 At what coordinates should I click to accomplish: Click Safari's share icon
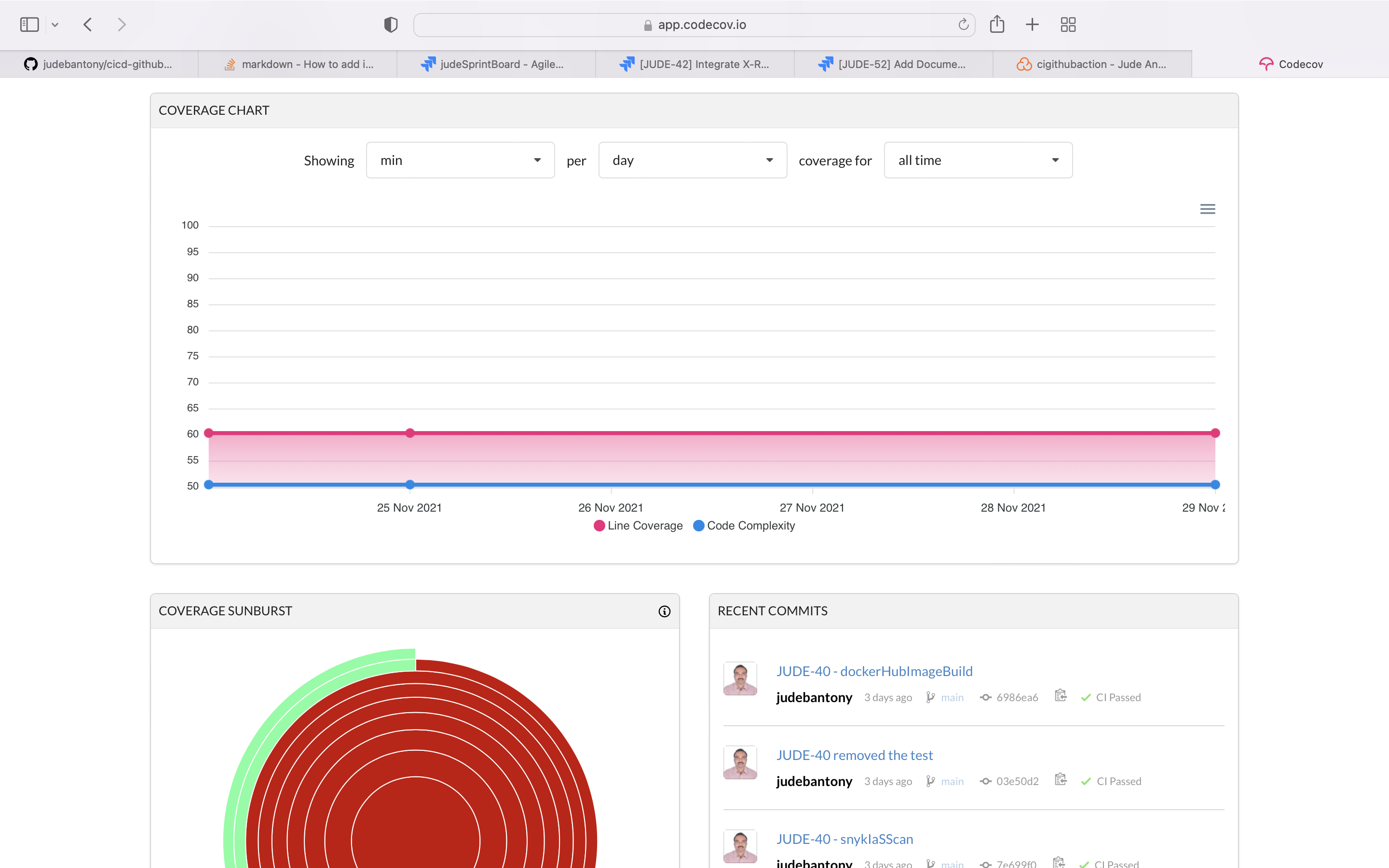[x=997, y=25]
